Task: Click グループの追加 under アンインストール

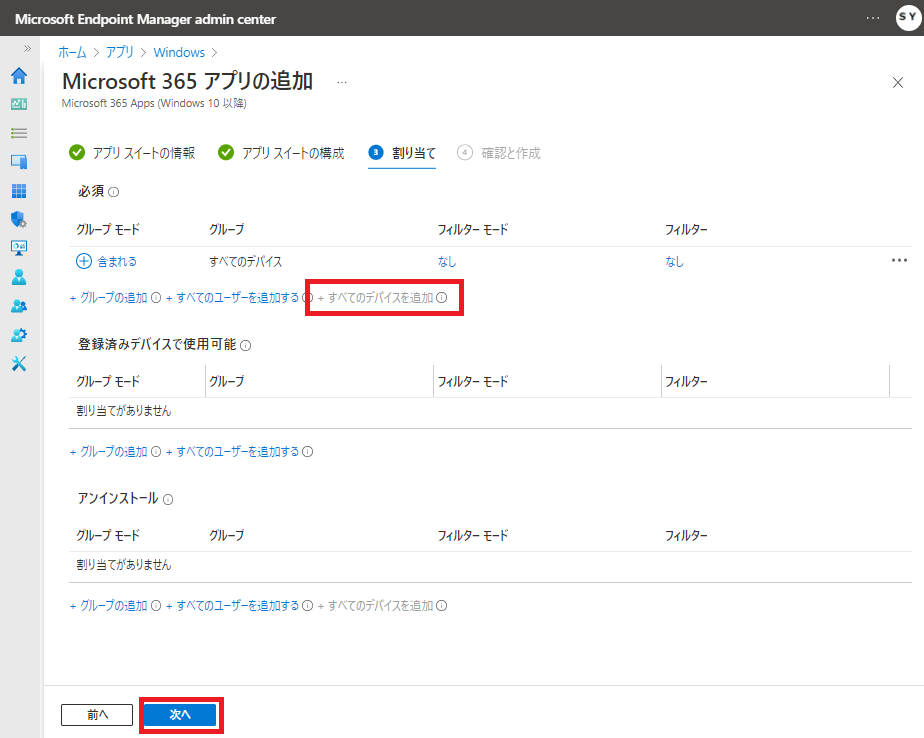Action: (x=108, y=605)
